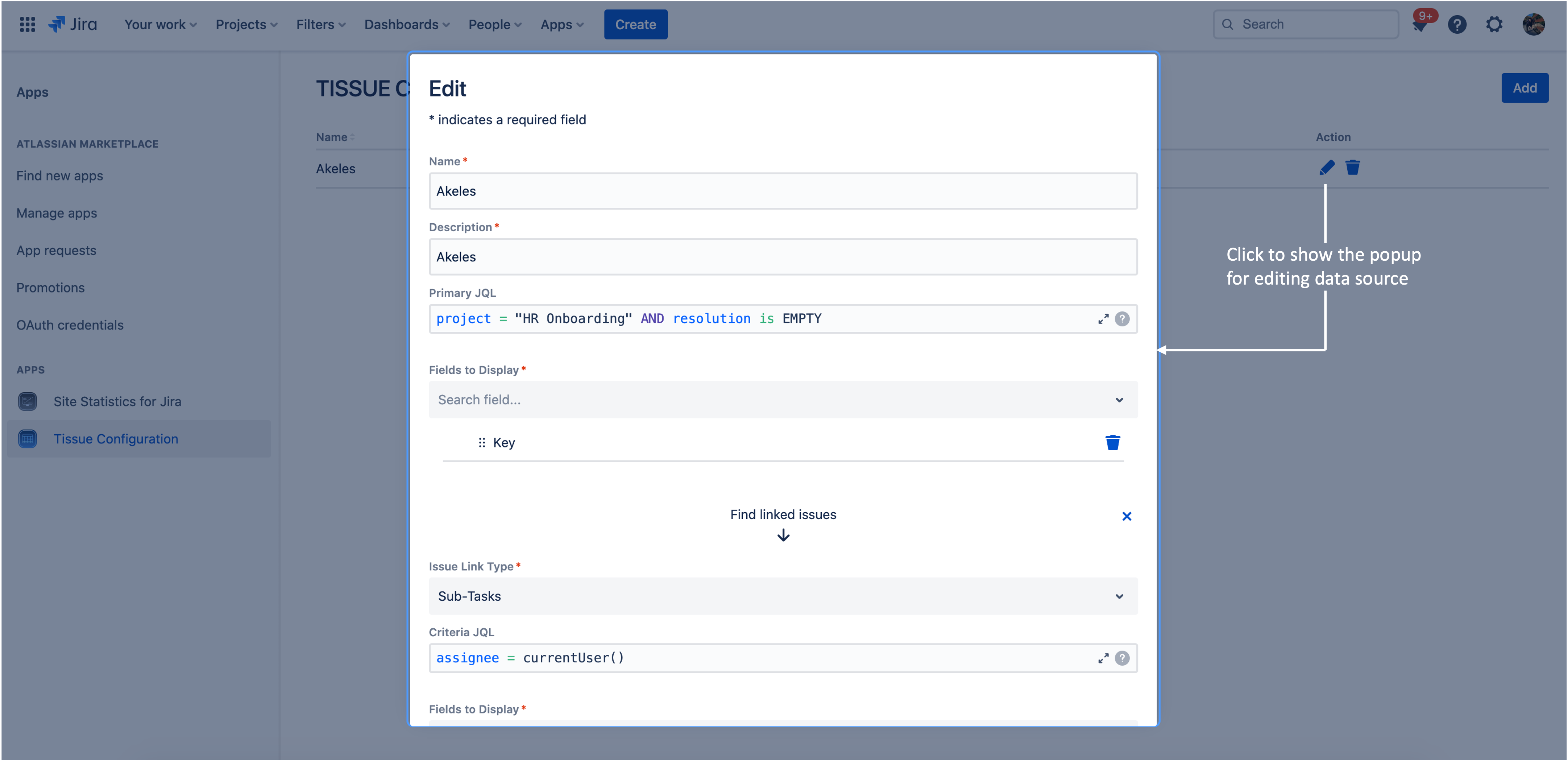Click the trash icon in Akeles row

1353,167
